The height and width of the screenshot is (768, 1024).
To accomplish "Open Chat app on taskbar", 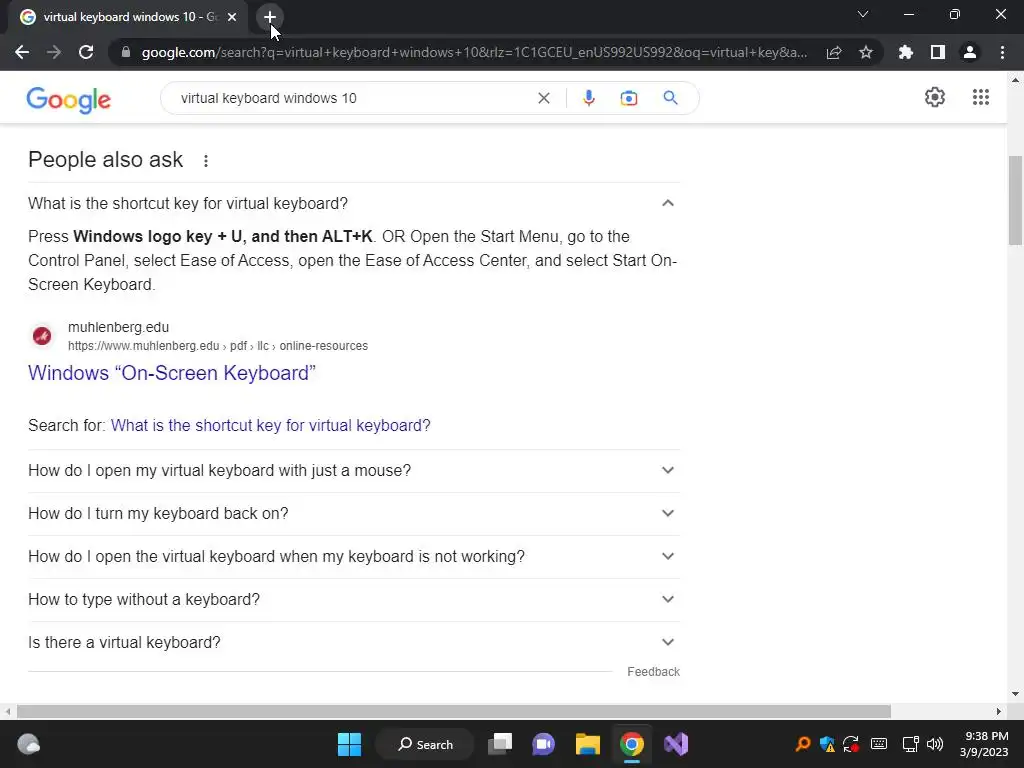I will (x=543, y=744).
